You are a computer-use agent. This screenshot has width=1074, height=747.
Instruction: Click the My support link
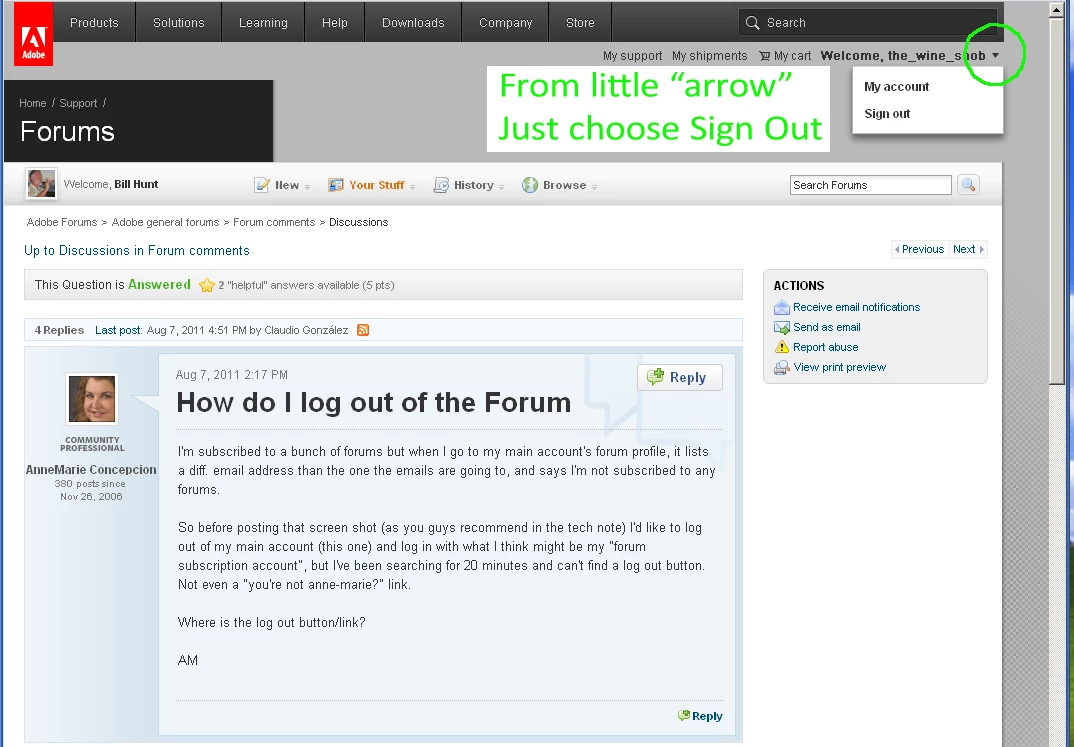coord(632,56)
